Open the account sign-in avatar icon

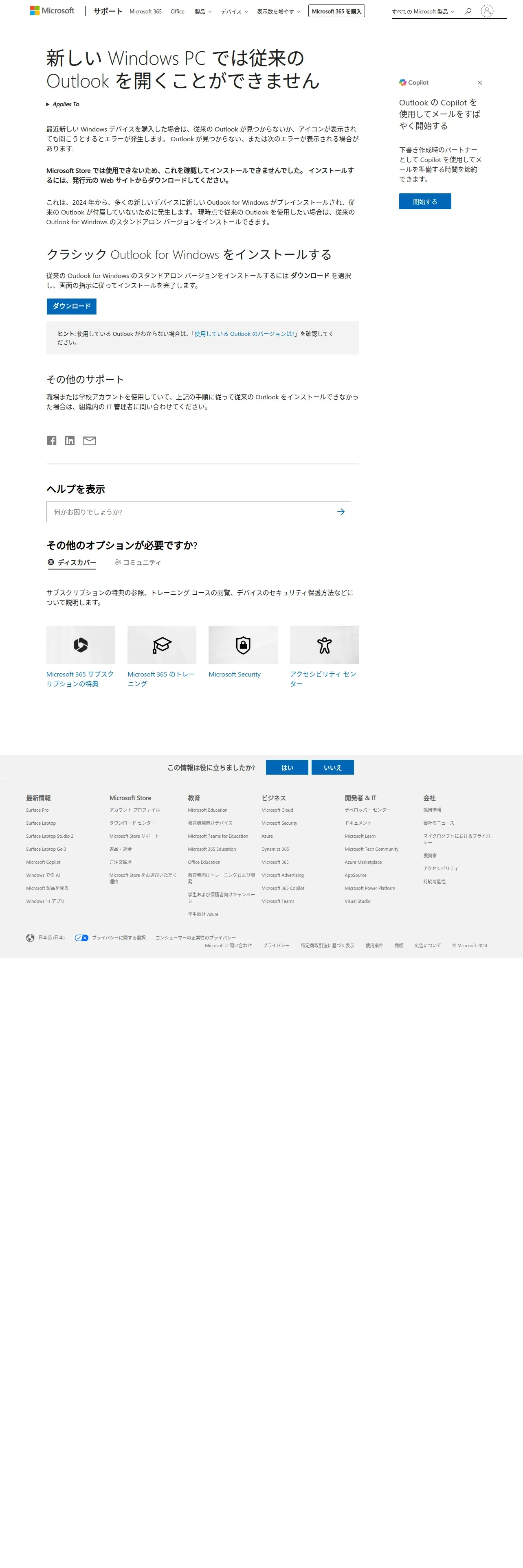[x=487, y=11]
